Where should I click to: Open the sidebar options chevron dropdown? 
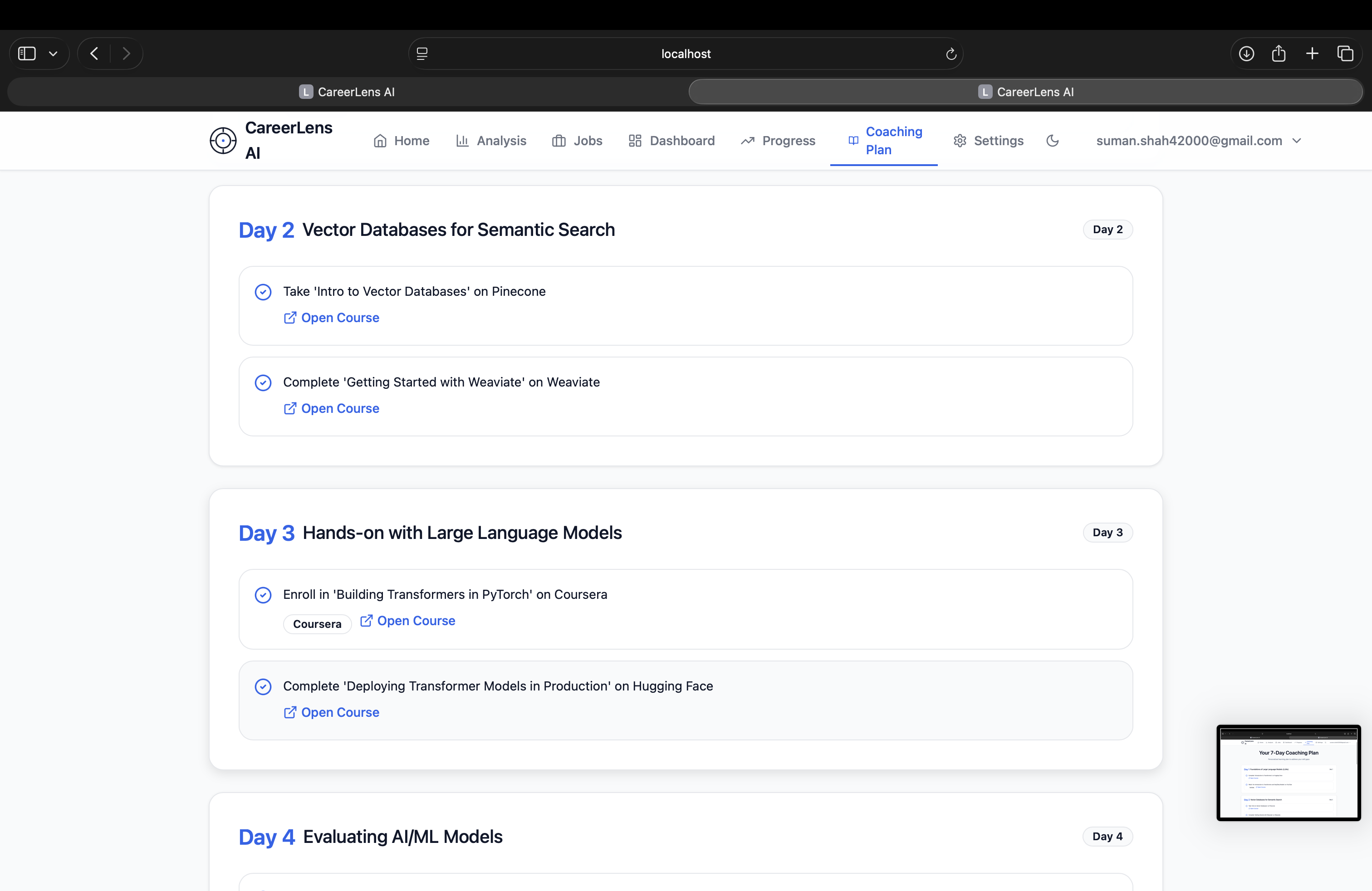click(53, 54)
